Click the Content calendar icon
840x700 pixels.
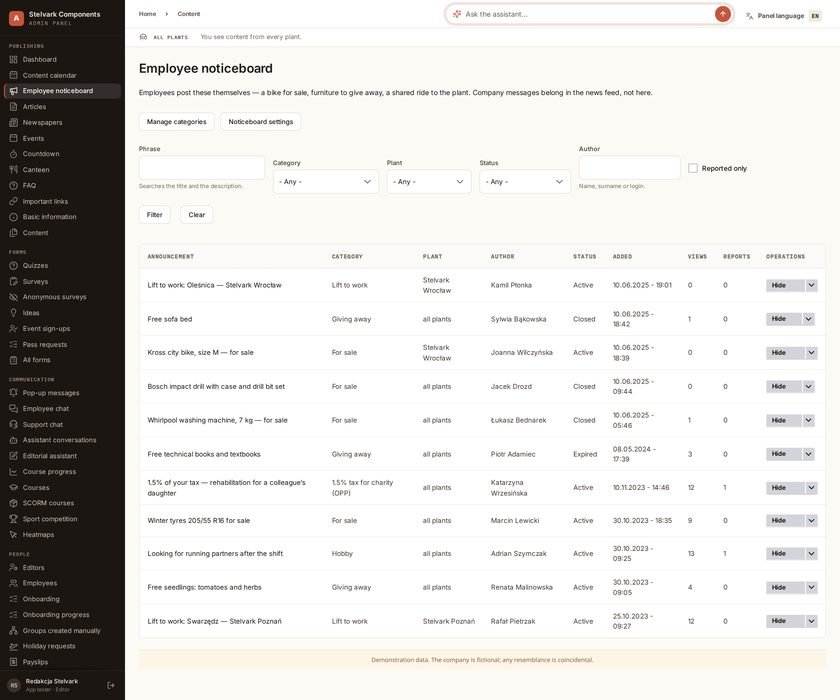coord(13,75)
